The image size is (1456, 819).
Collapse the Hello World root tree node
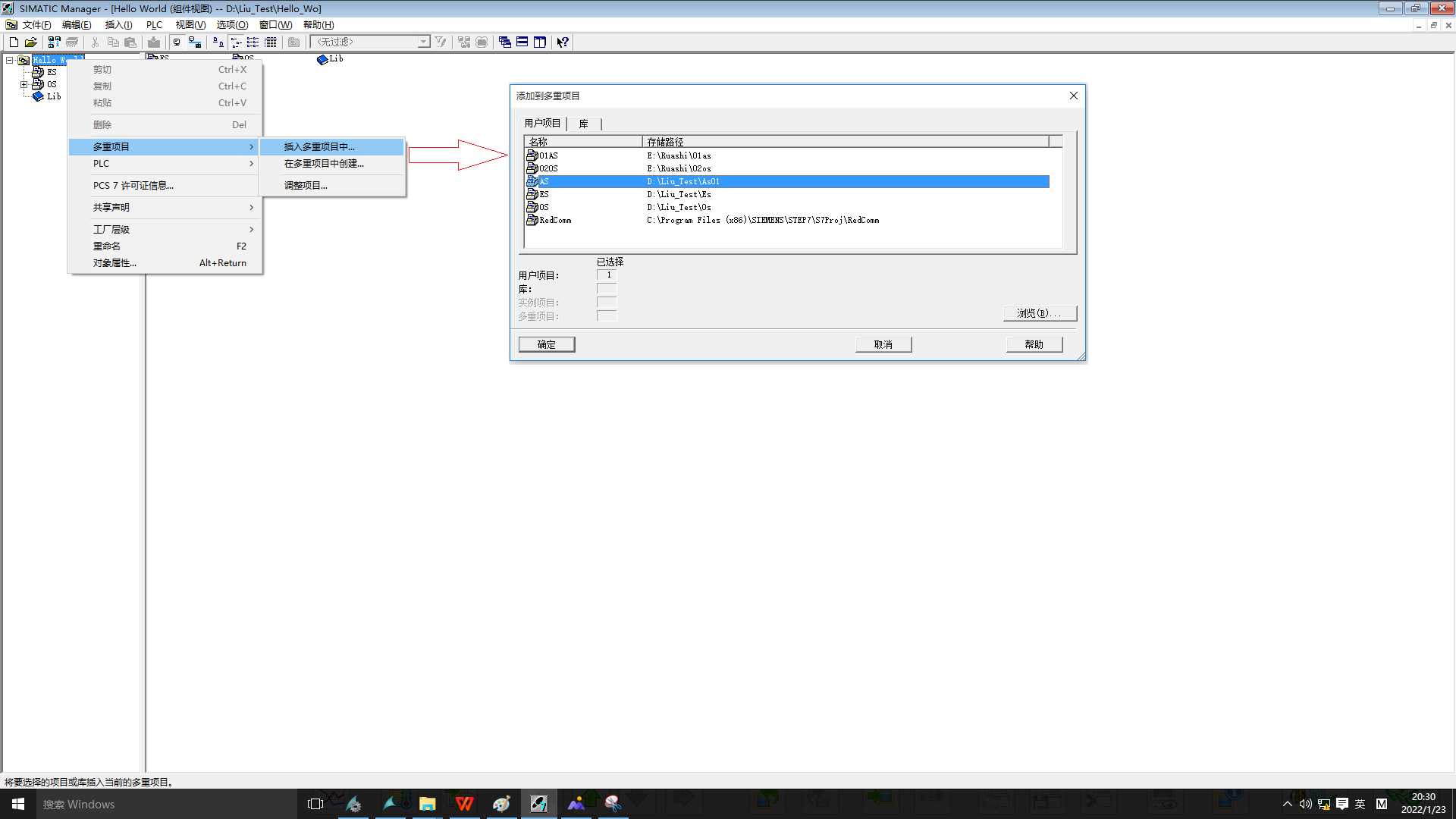pyautogui.click(x=9, y=60)
